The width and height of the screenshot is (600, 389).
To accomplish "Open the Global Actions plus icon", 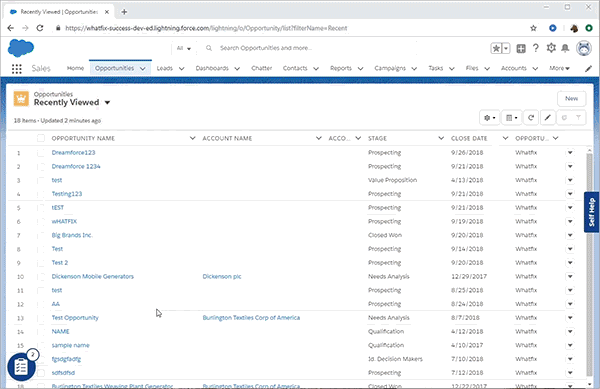I will coord(521,48).
